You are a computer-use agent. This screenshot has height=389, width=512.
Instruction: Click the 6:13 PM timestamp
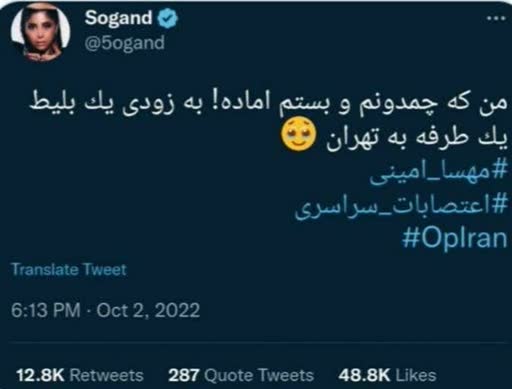pyautogui.click(x=46, y=310)
